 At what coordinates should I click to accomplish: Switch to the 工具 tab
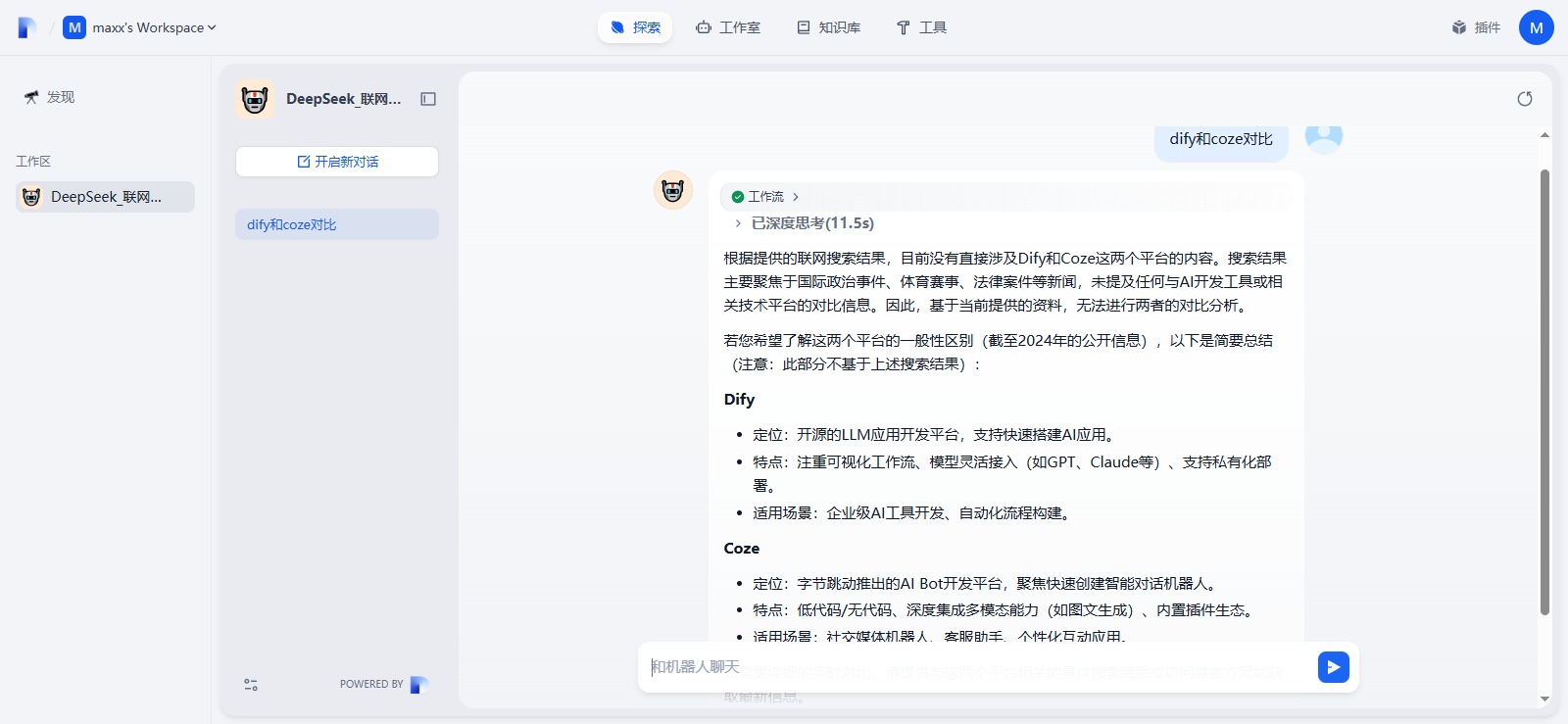921,27
